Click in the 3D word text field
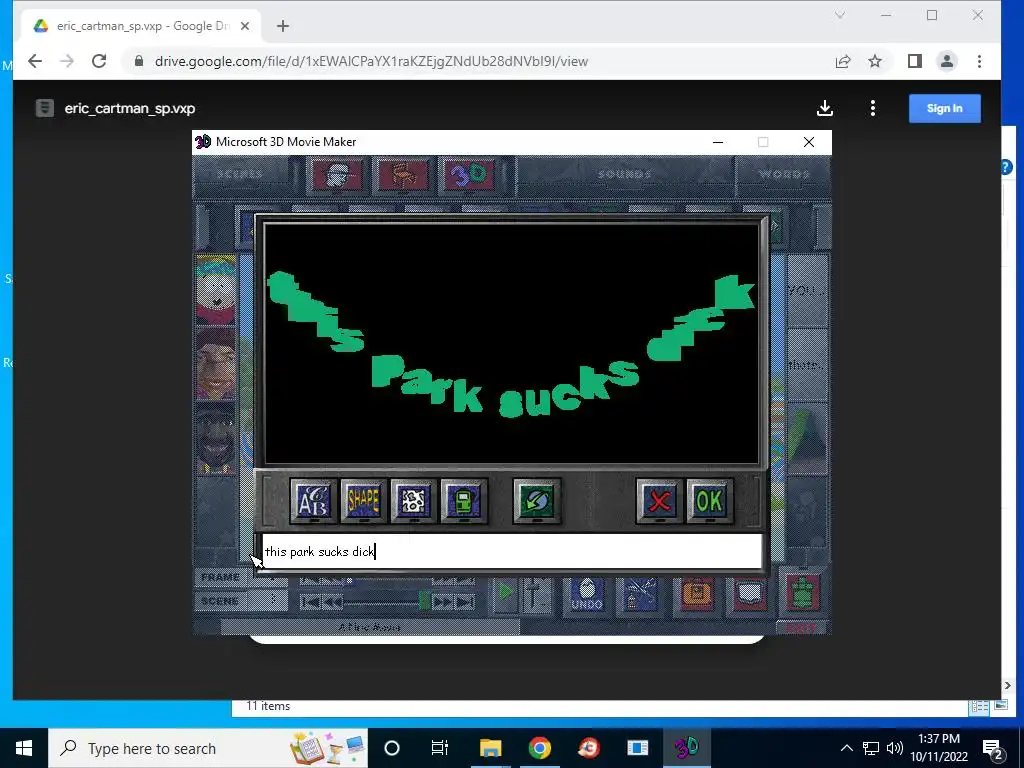This screenshot has height=768, width=1024. point(512,552)
